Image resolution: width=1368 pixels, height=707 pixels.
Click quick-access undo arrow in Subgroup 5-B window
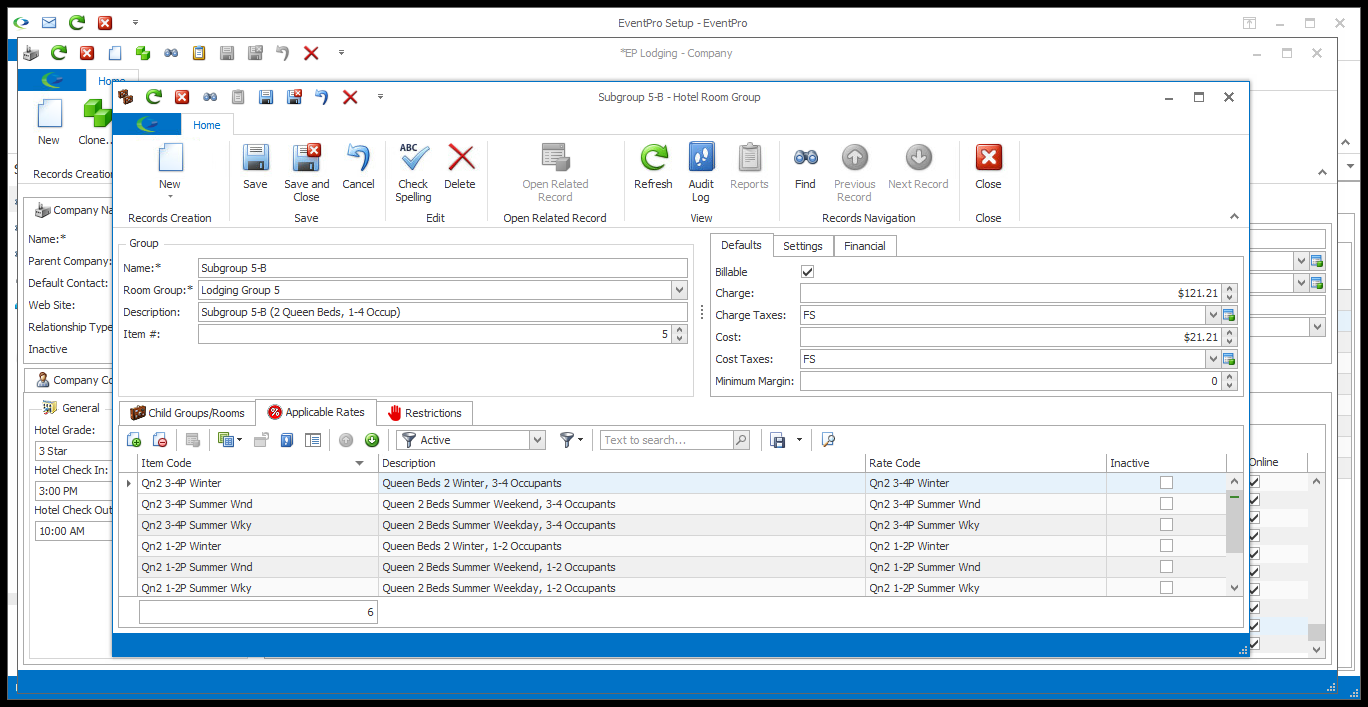point(322,97)
